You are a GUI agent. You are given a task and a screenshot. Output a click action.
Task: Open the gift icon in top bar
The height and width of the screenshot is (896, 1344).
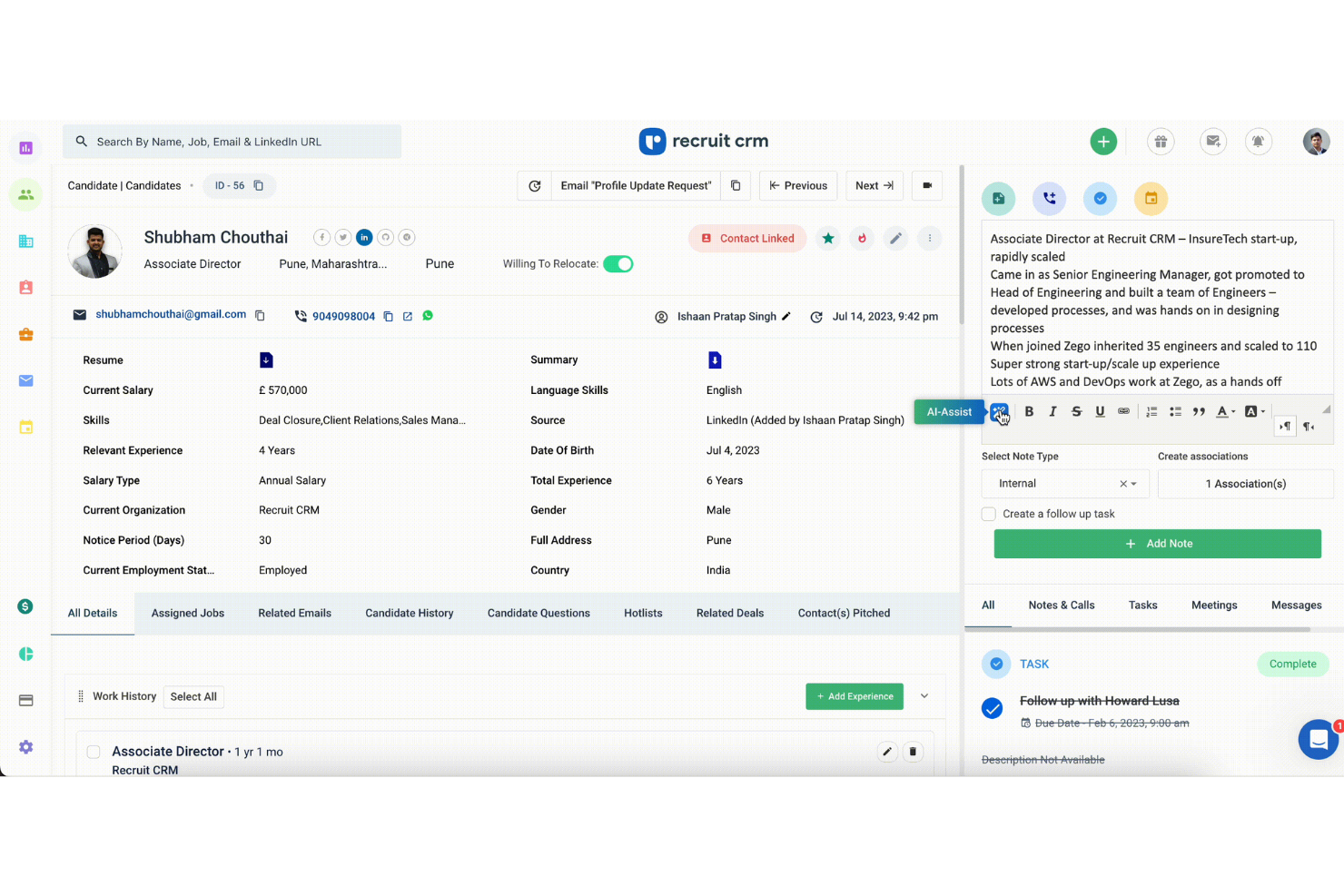click(x=1161, y=142)
